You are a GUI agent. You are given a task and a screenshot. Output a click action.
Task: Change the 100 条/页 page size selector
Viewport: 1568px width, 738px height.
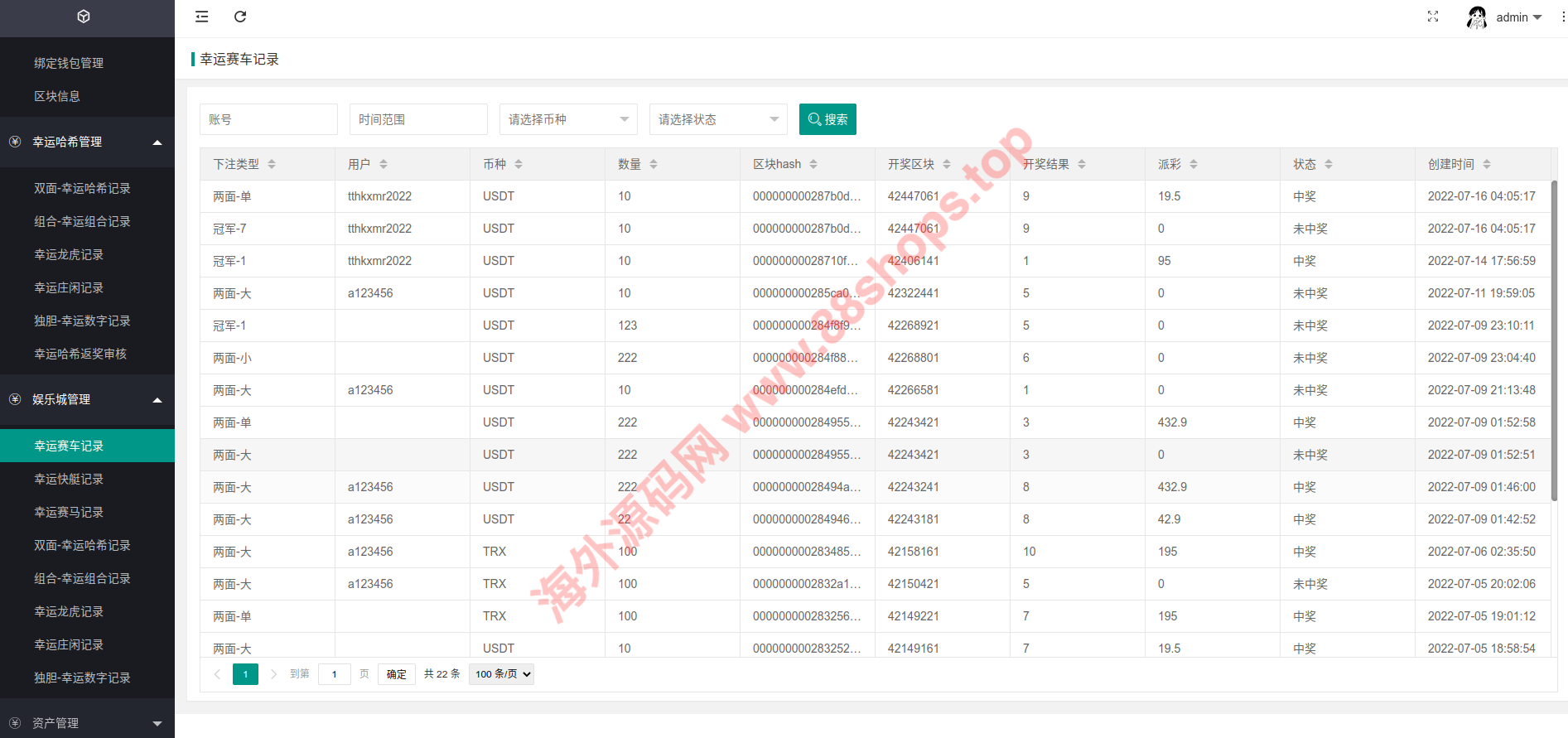pos(501,674)
